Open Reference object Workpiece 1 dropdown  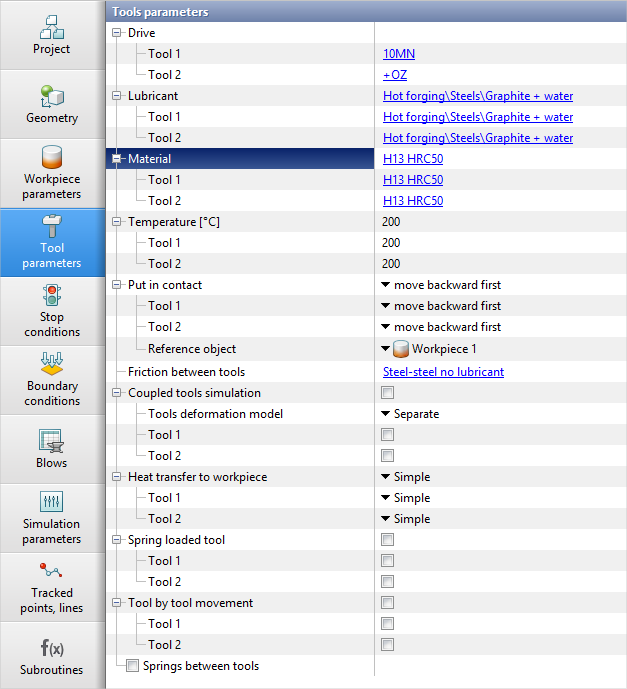click(x=385, y=349)
